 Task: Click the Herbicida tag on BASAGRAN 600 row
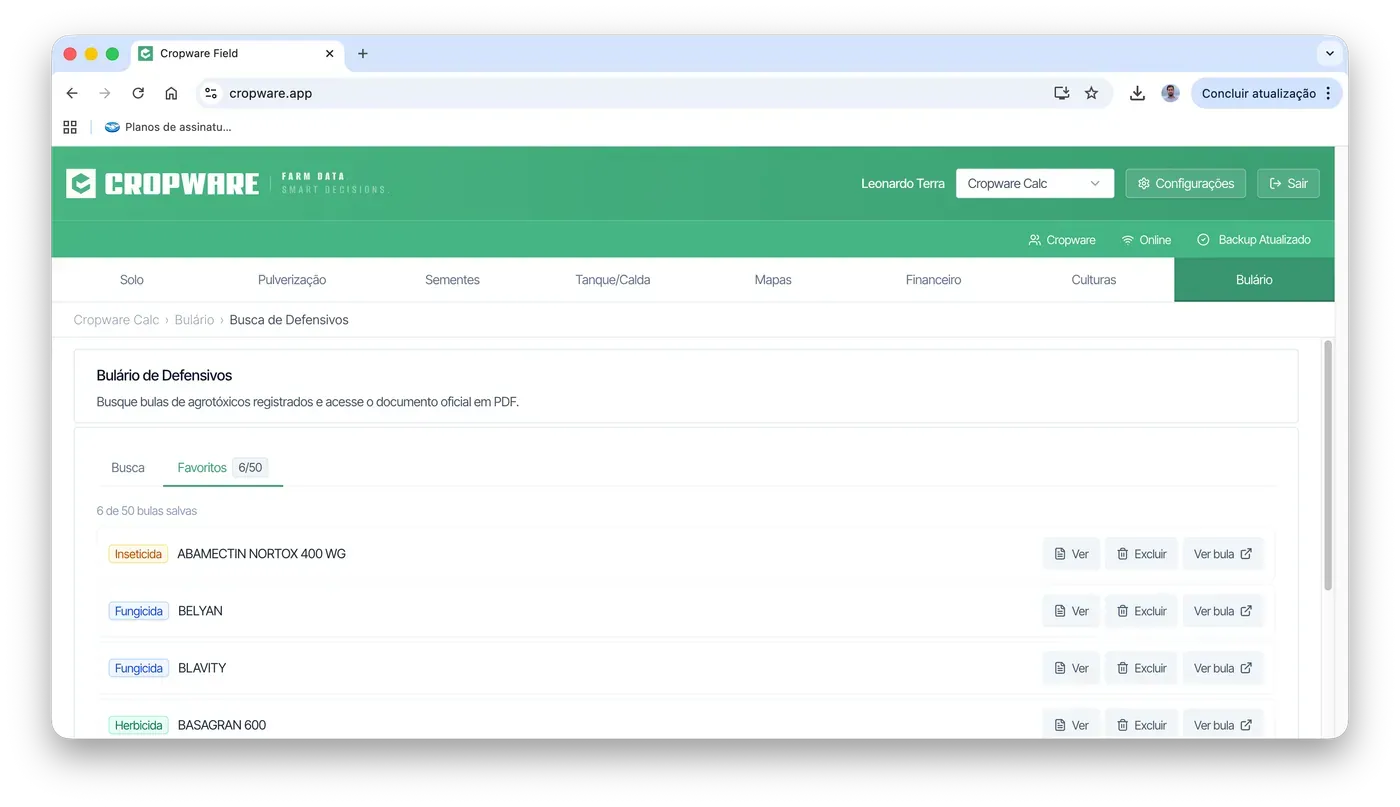[x=139, y=725]
